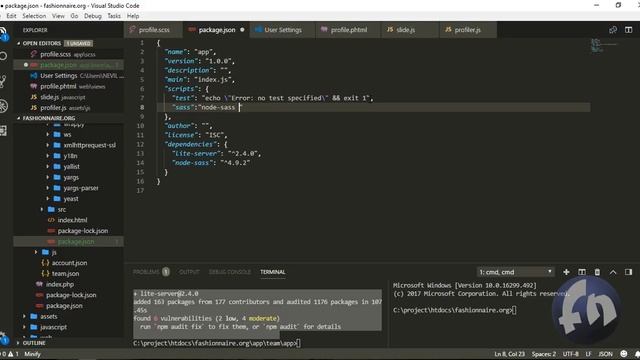The image size is (640, 360).
Task: Open the DEBUG CONSOLE panel tab
Action: click(x=230, y=272)
